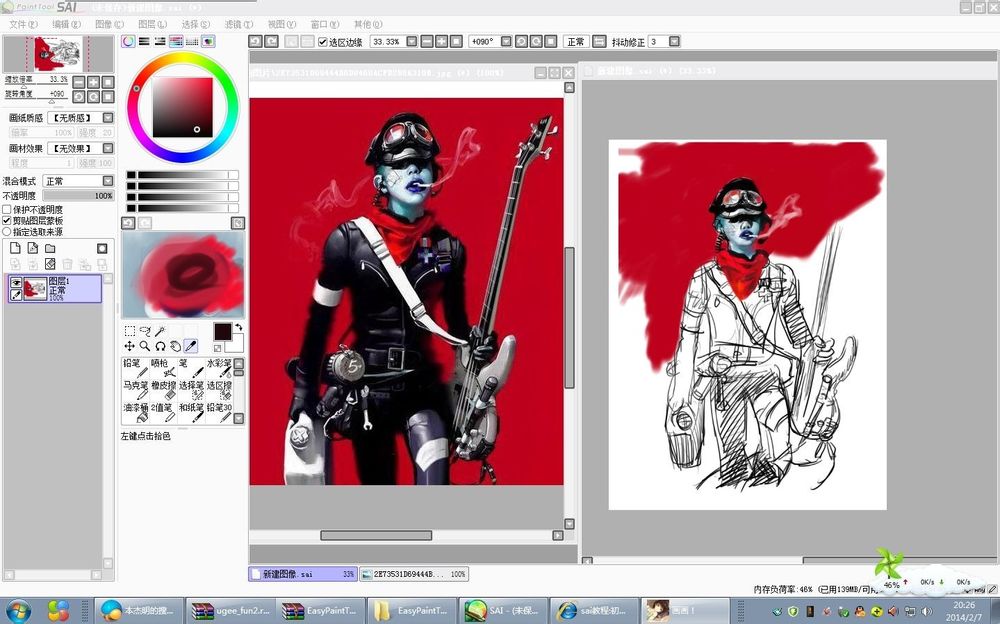The width and height of the screenshot is (1000, 624).
Task: Uncheck 剪贴图层蒙板 checkbox
Action: coord(7,220)
